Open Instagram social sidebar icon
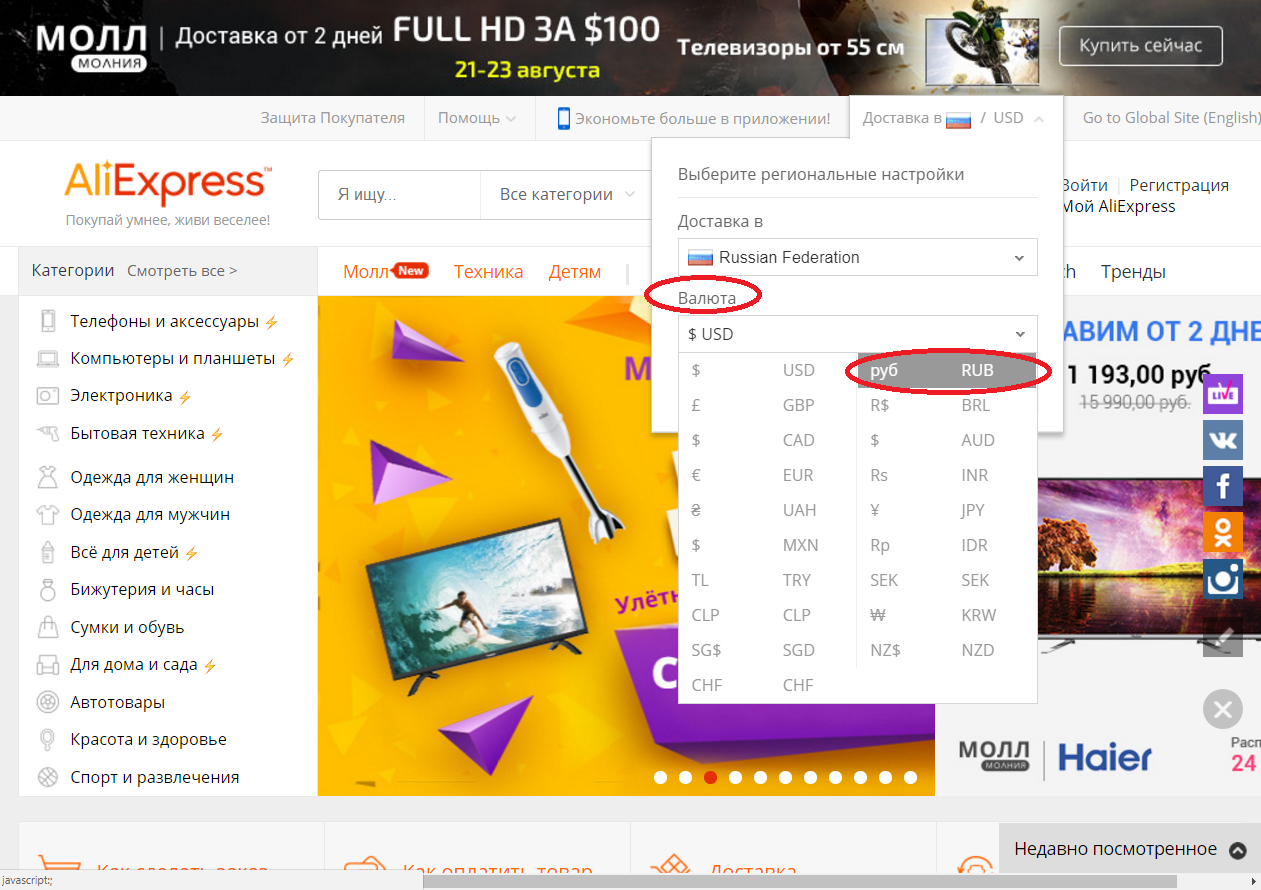The width and height of the screenshot is (1261, 890). coord(1222,579)
